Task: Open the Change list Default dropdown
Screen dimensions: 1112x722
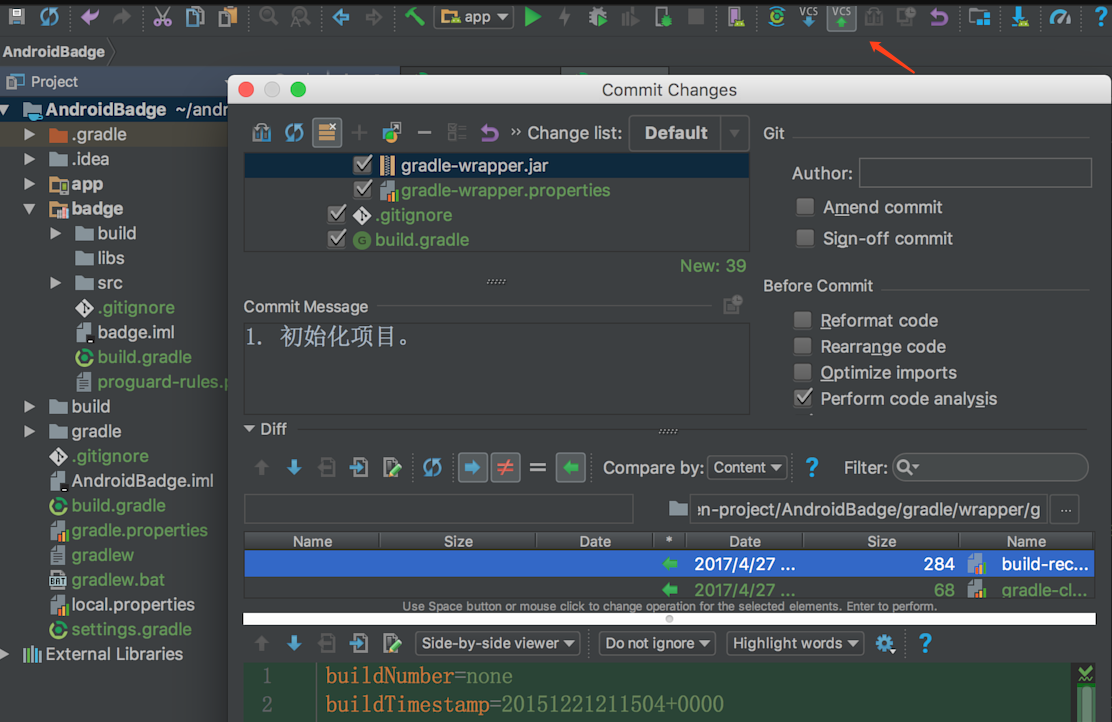Action: coord(689,133)
